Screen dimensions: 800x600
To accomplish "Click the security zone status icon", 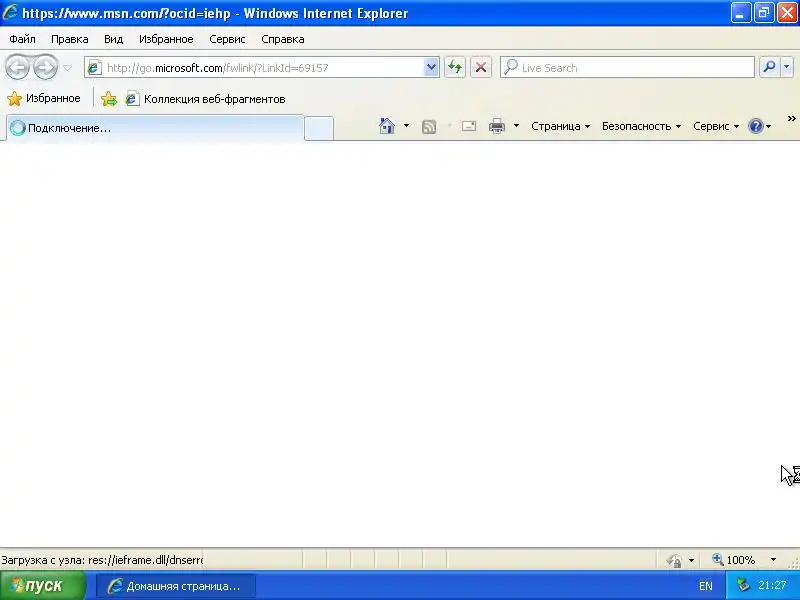I will point(674,560).
